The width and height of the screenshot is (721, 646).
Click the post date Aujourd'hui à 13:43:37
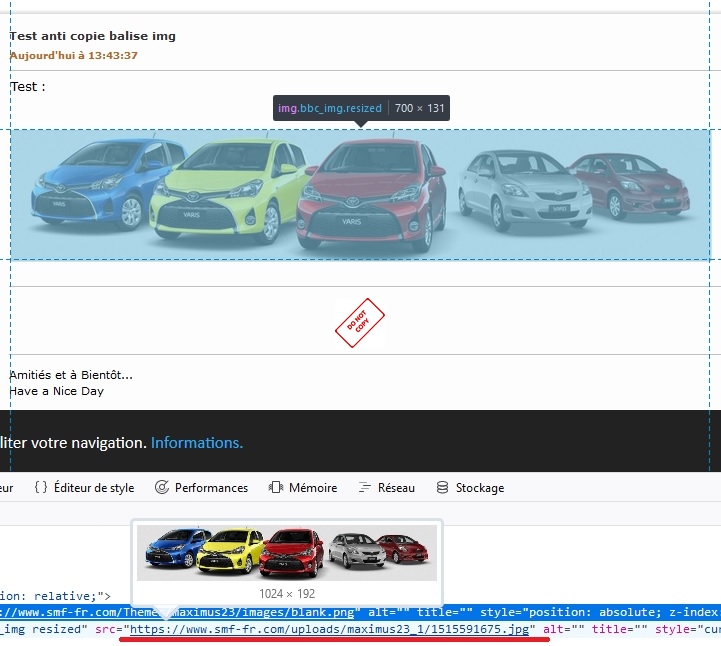coord(74,56)
